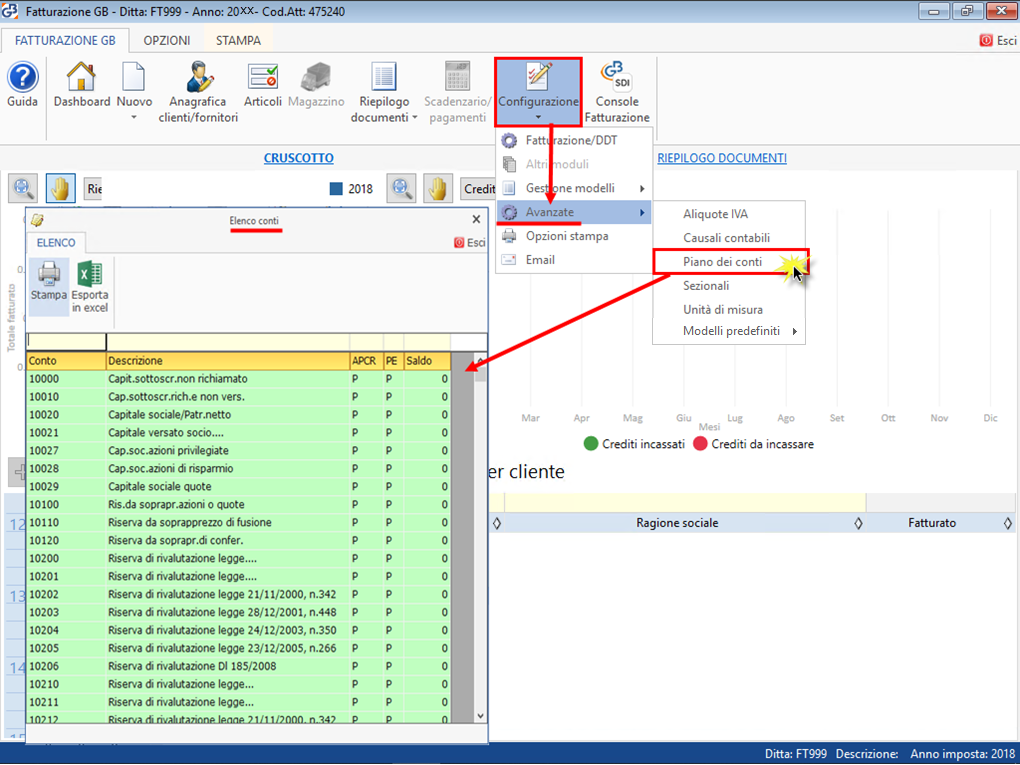
Task: Select the Fatturazione/DDT menu entry
Action: 571,141
